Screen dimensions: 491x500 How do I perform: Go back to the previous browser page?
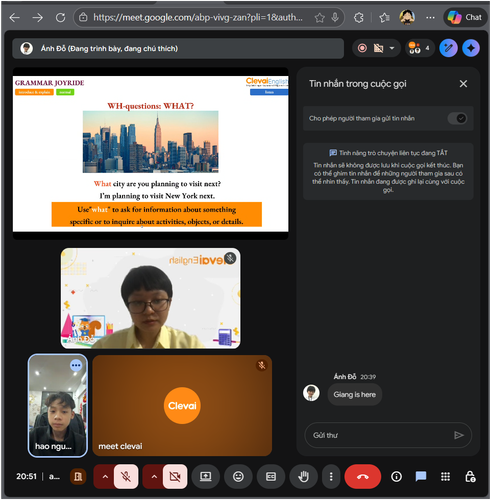(15, 18)
